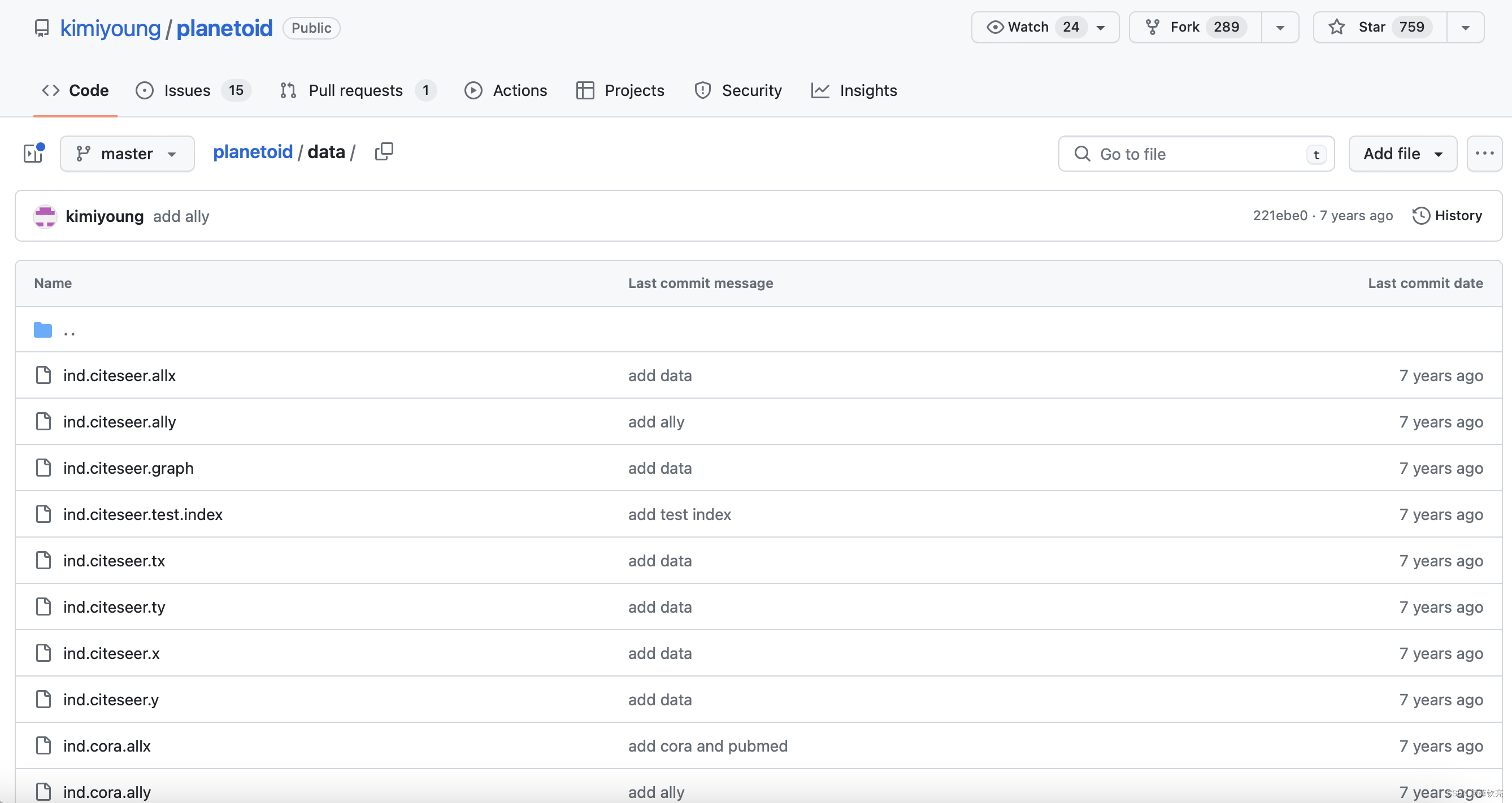The image size is (1512, 803).
Task: Expand the Watch count dropdown arrow
Action: click(x=1102, y=27)
